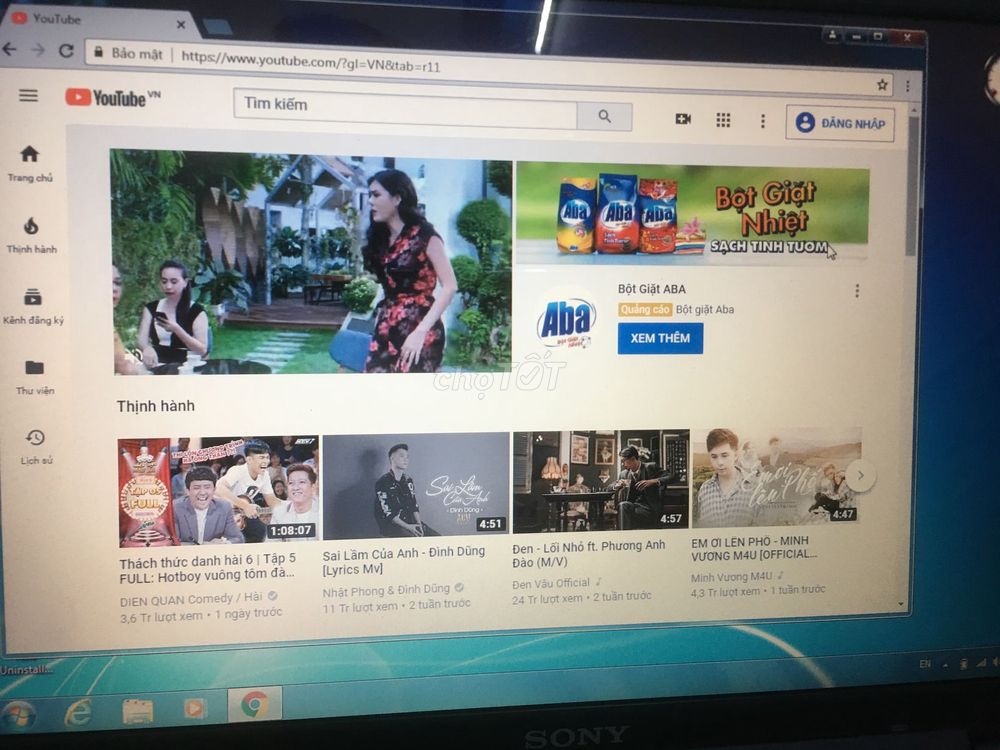This screenshot has width=1000, height=750.
Task: Open the Windows Start button
Action: click(x=18, y=713)
